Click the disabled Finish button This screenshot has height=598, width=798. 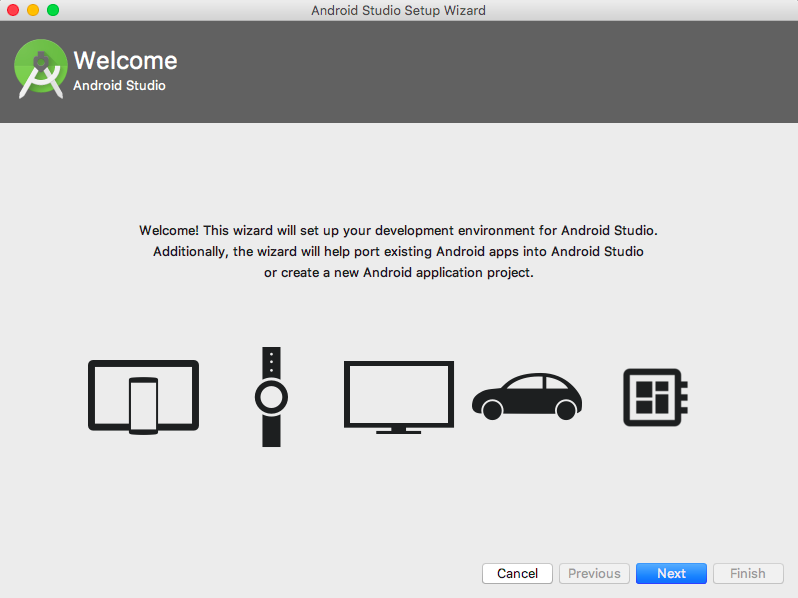(x=748, y=574)
